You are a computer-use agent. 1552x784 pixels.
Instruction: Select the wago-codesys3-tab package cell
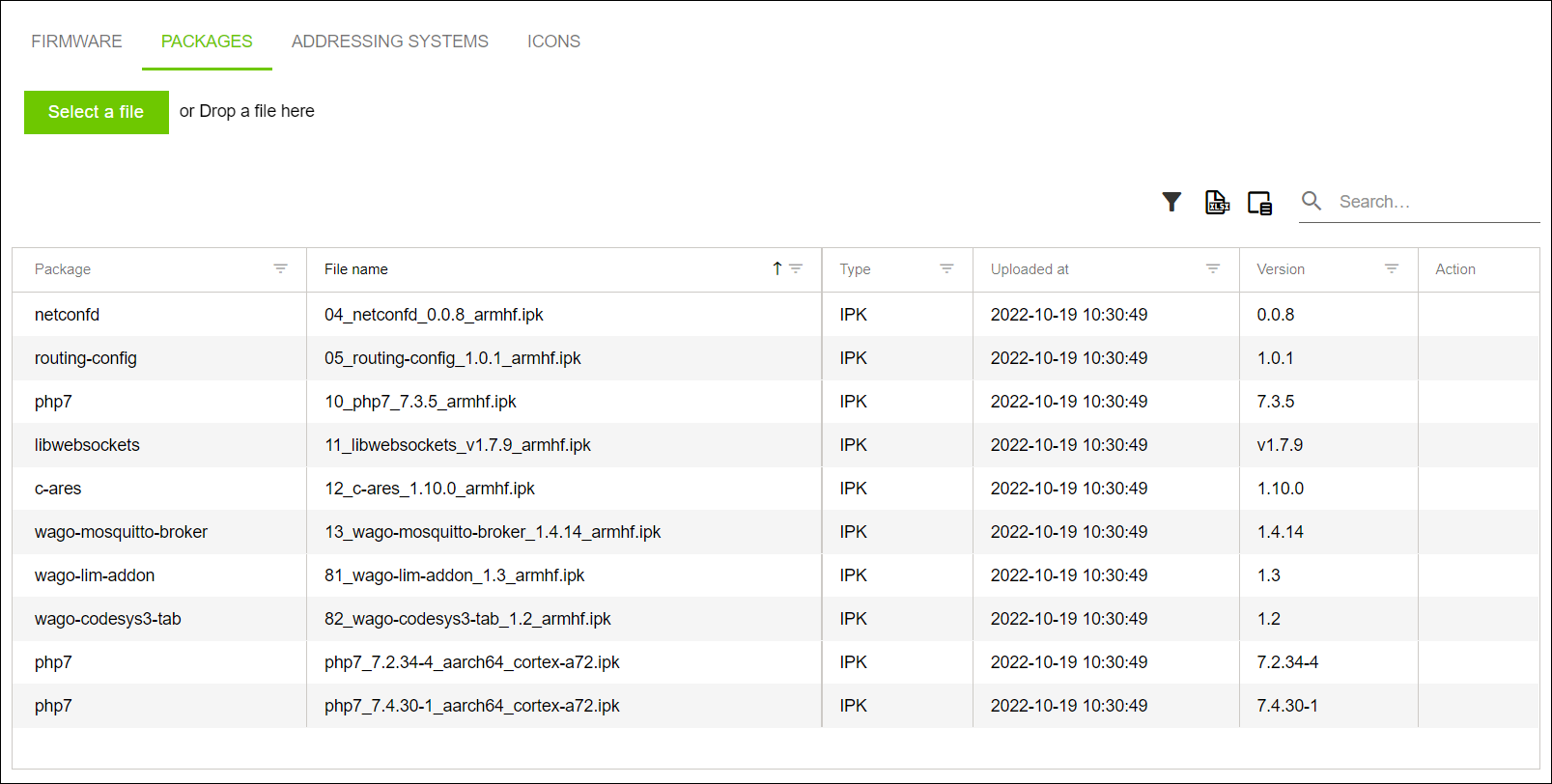[x=159, y=619]
